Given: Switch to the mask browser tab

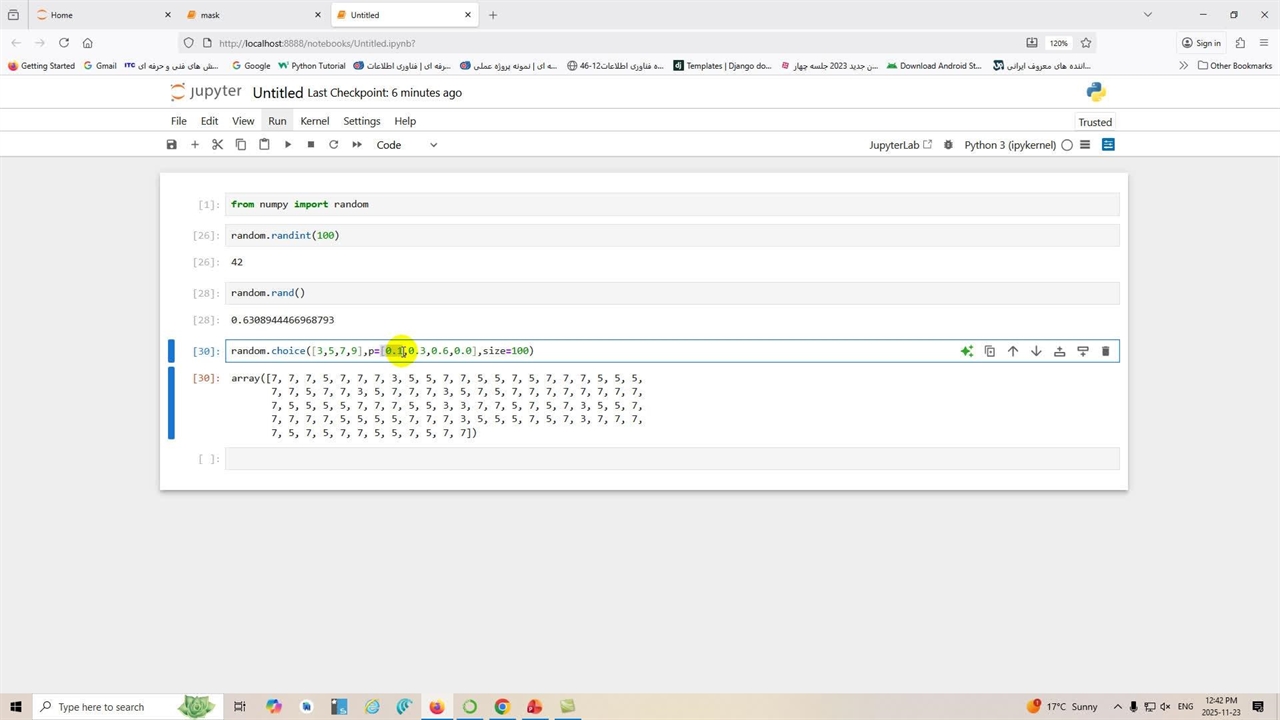Looking at the screenshot, I should click(245, 15).
